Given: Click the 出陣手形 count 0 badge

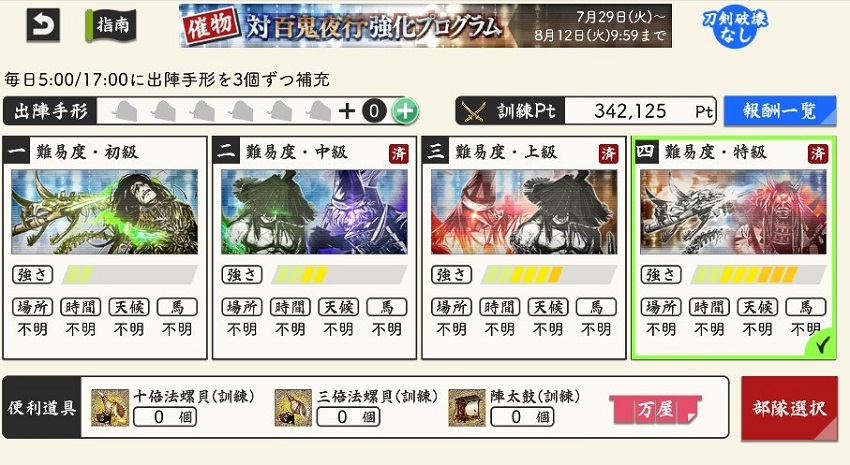Looking at the screenshot, I should tap(374, 111).
